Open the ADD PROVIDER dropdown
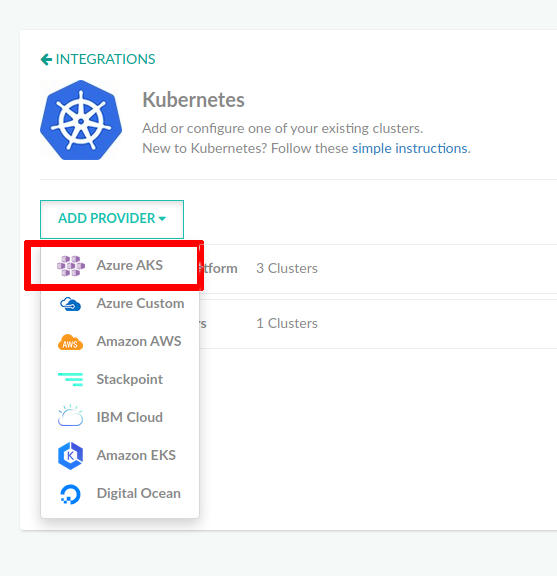 (112, 219)
